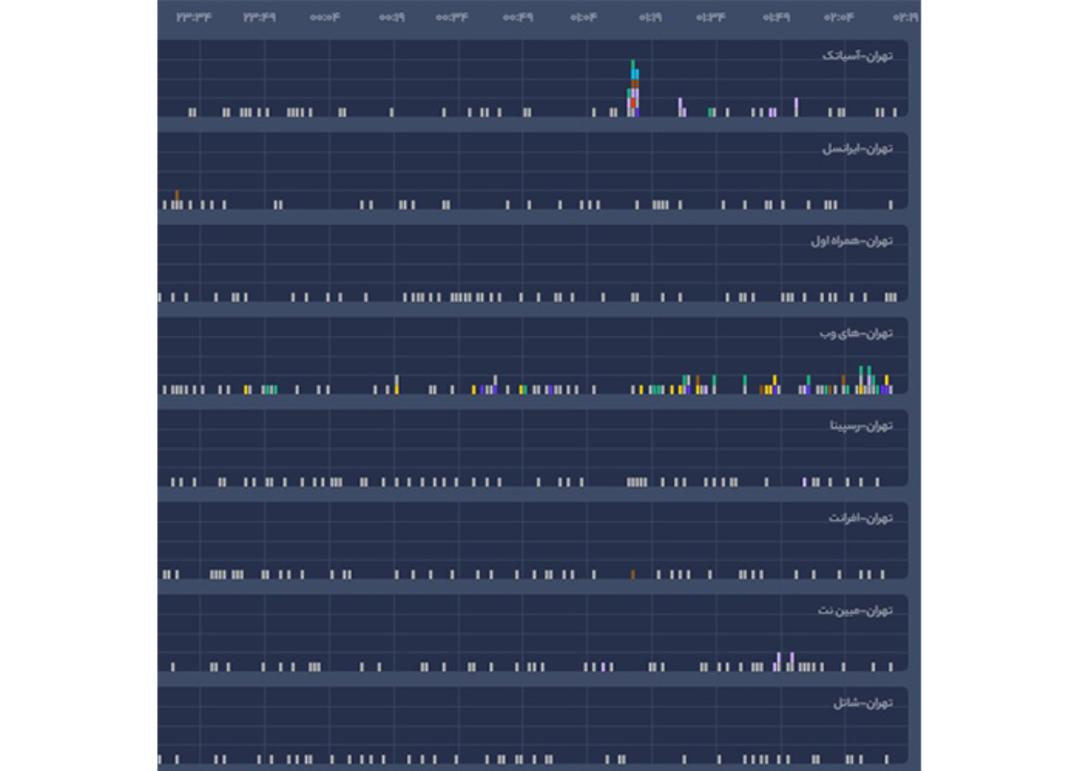Click the tallest green bars in HiWeb row

pos(865,379)
